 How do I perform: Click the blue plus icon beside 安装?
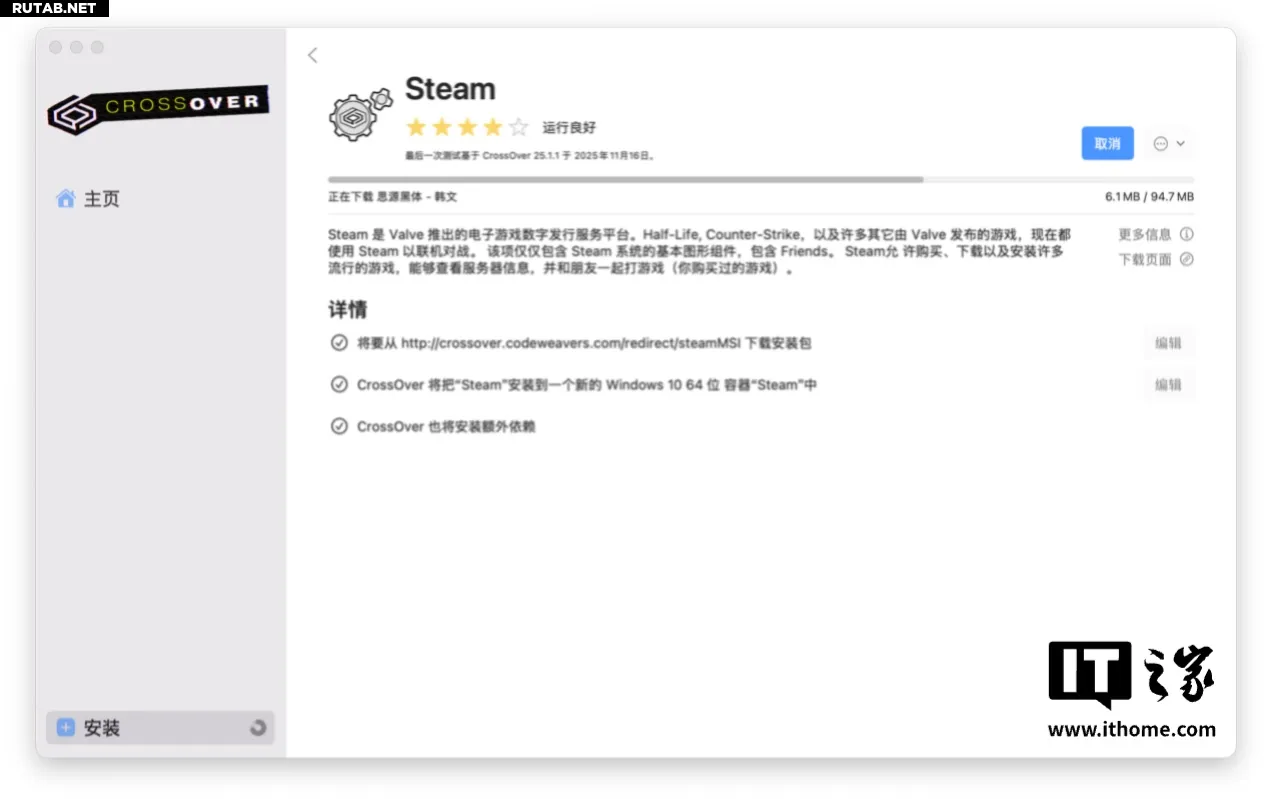click(x=66, y=728)
